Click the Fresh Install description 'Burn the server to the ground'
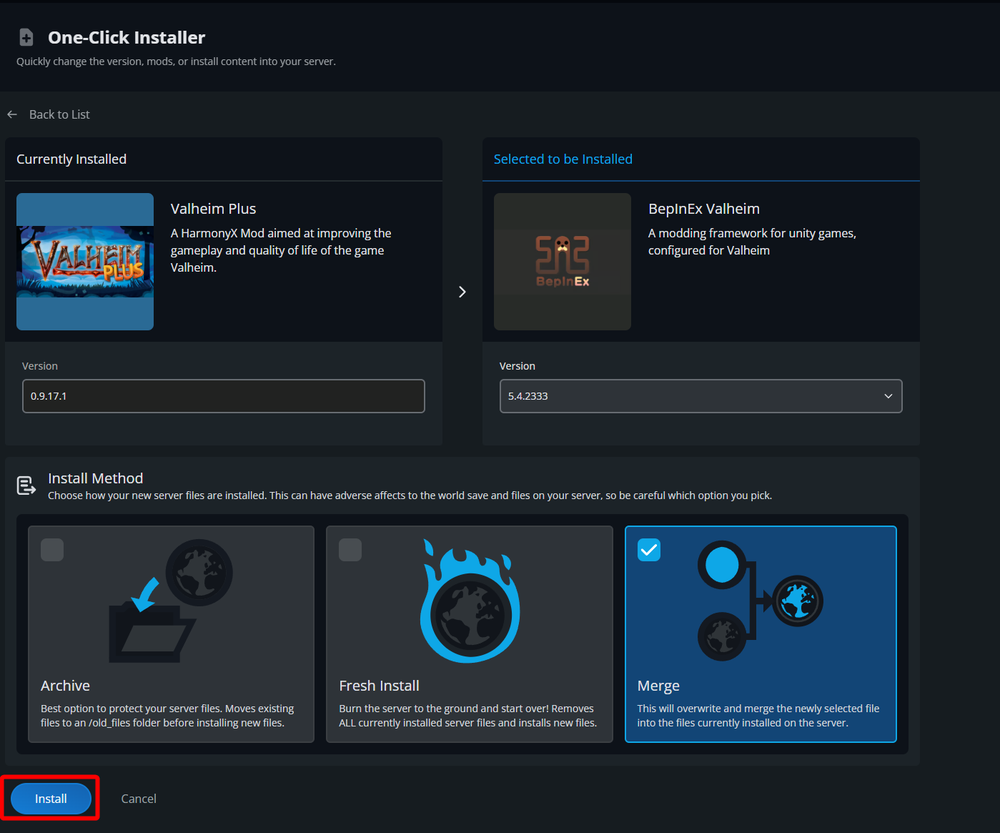The width and height of the screenshot is (1000, 833). (x=467, y=716)
